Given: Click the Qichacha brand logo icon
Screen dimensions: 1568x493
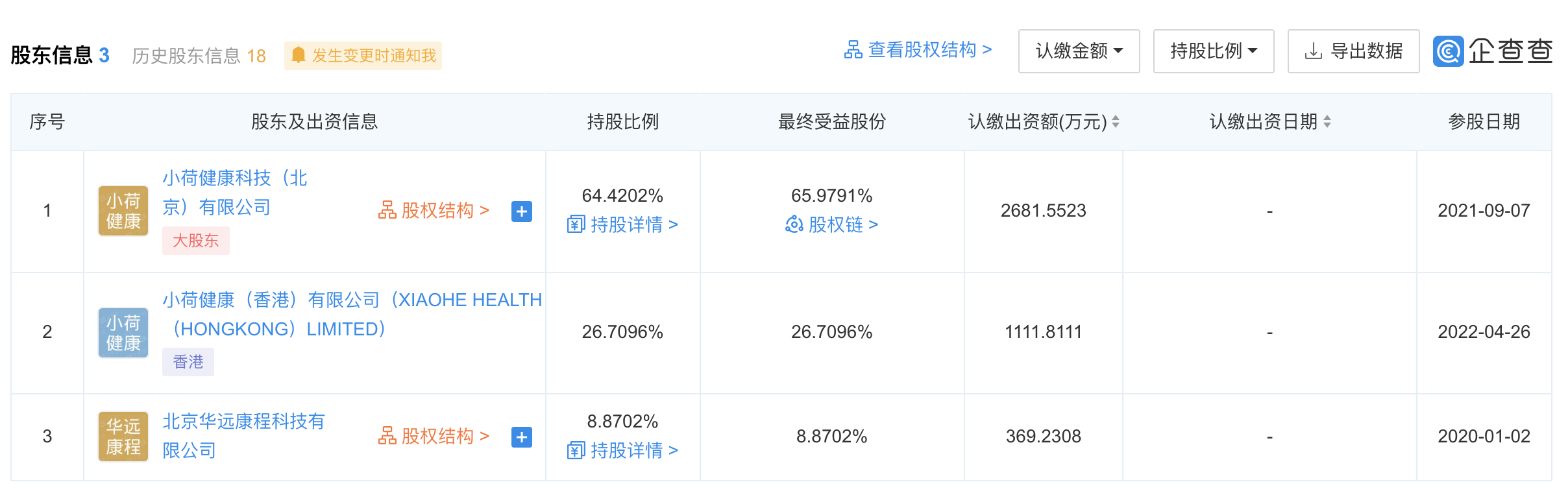Looking at the screenshot, I should tap(1448, 51).
